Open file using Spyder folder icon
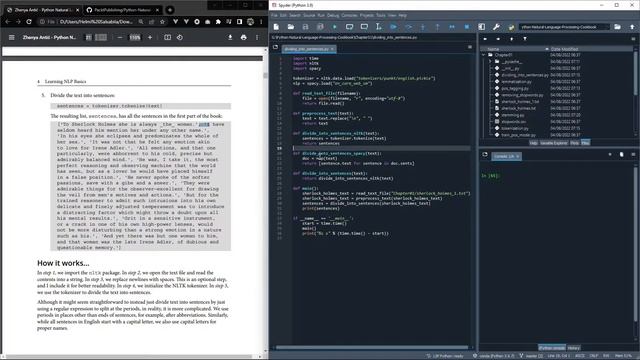The height and width of the screenshot is (360, 640). pos(291,27)
